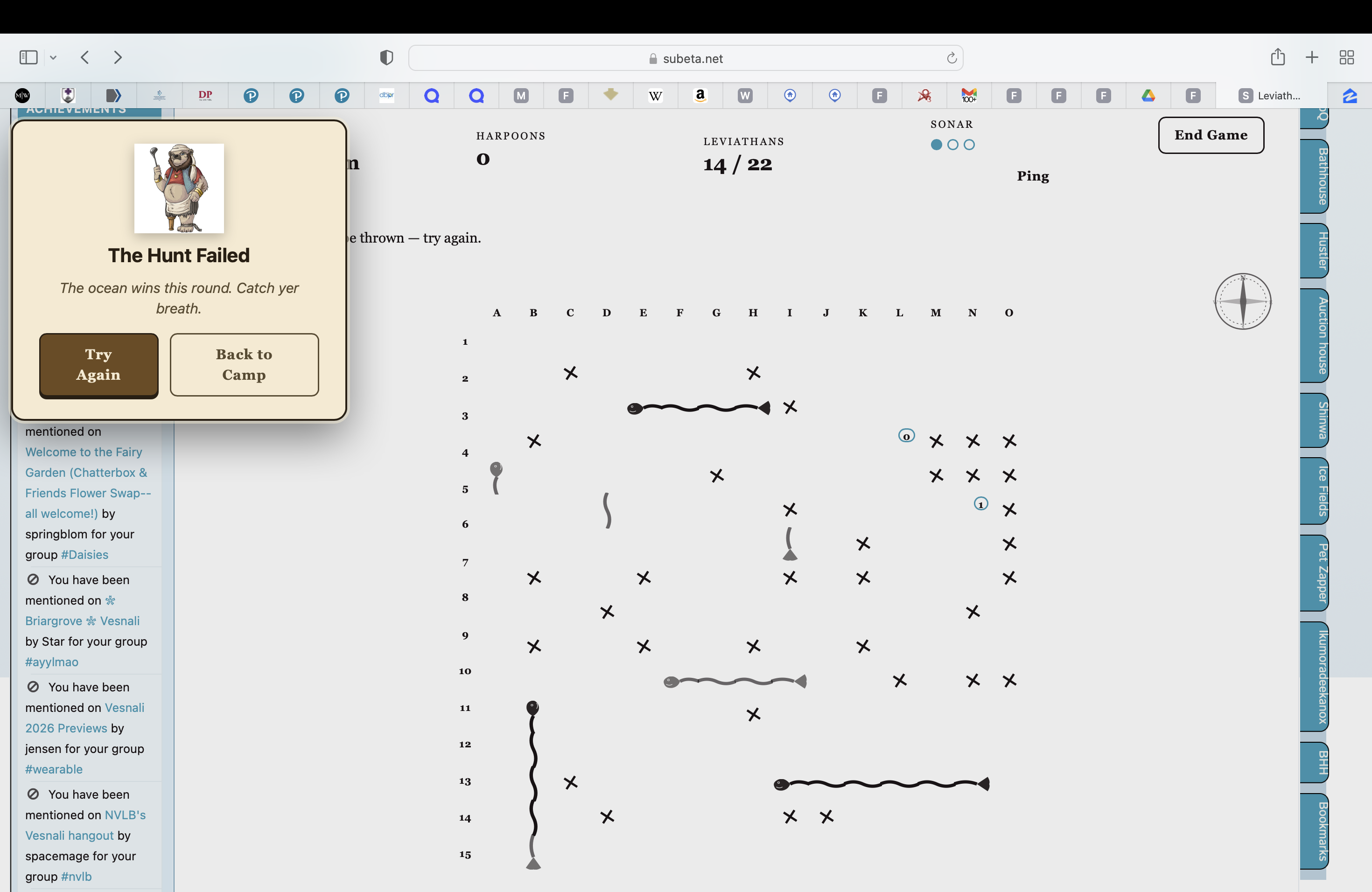
Task: Select the third empty sonar dot
Action: pos(969,145)
